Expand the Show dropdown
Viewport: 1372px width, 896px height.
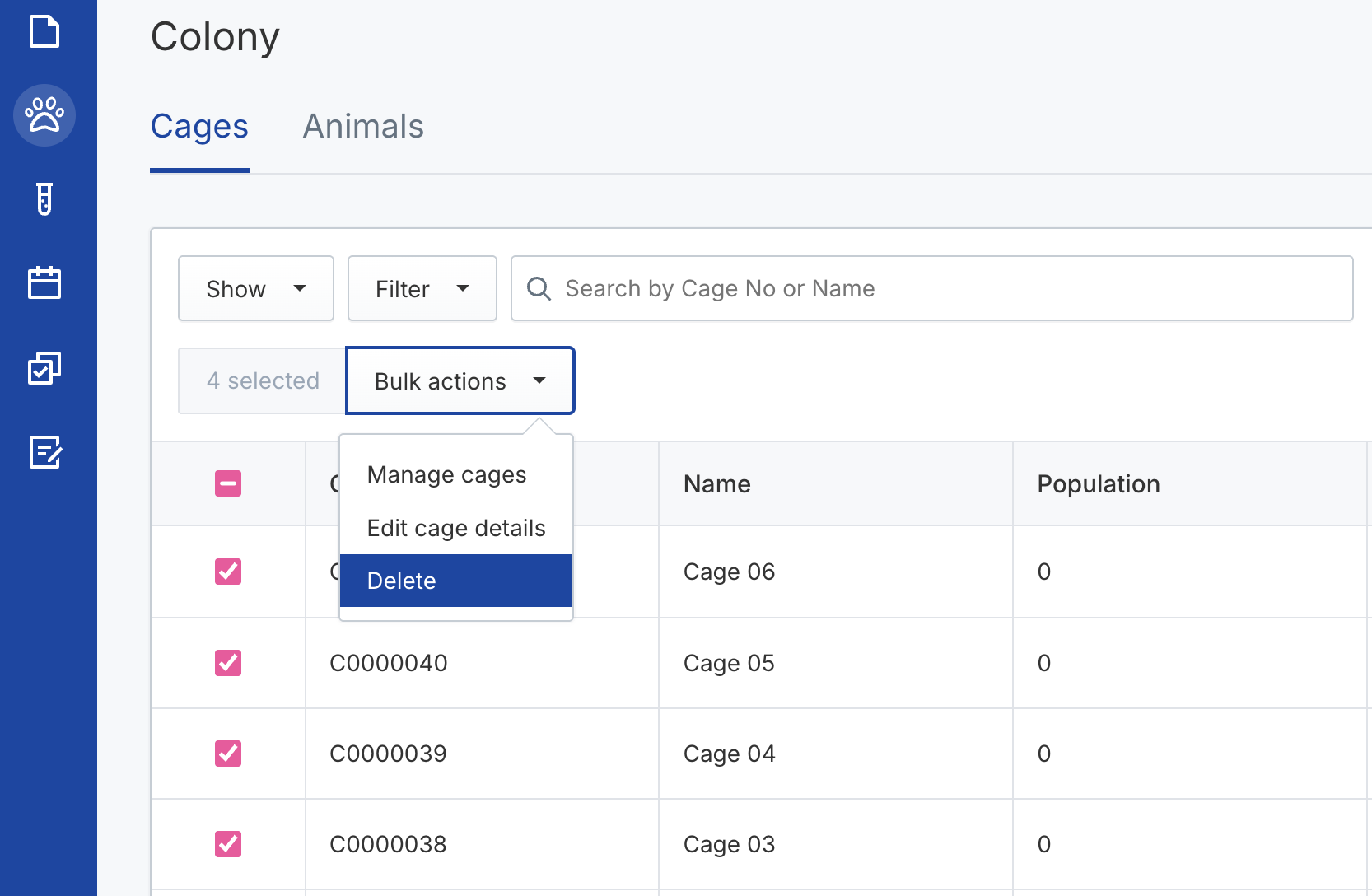[x=255, y=289]
